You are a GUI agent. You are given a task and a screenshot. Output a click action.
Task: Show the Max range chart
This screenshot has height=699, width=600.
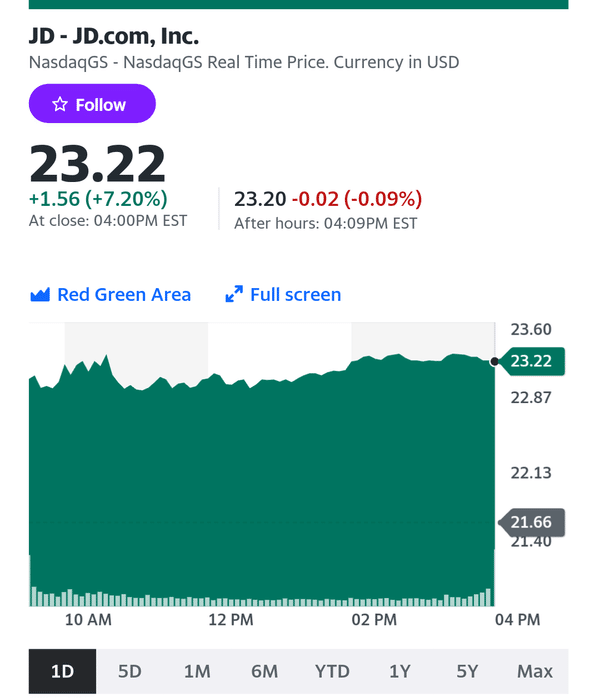coord(534,671)
